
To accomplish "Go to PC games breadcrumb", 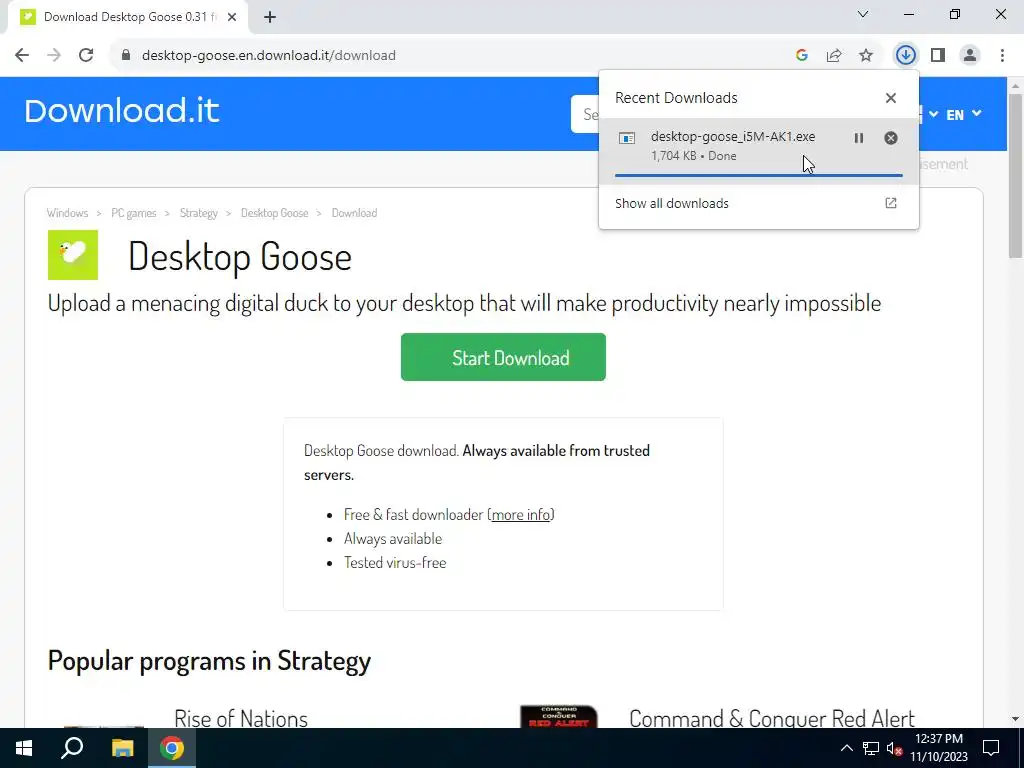I will pos(134,213).
